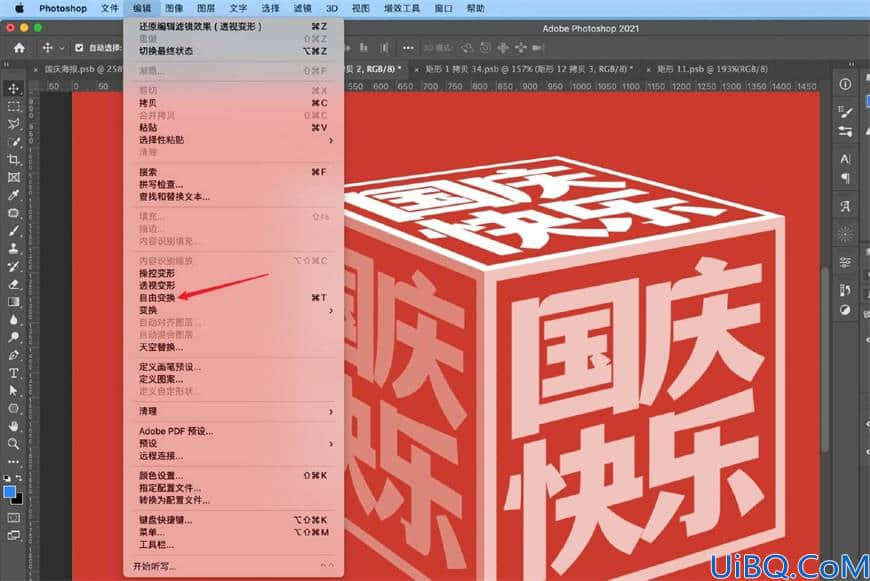
Task: Select the Pen tool
Action: click(13, 355)
